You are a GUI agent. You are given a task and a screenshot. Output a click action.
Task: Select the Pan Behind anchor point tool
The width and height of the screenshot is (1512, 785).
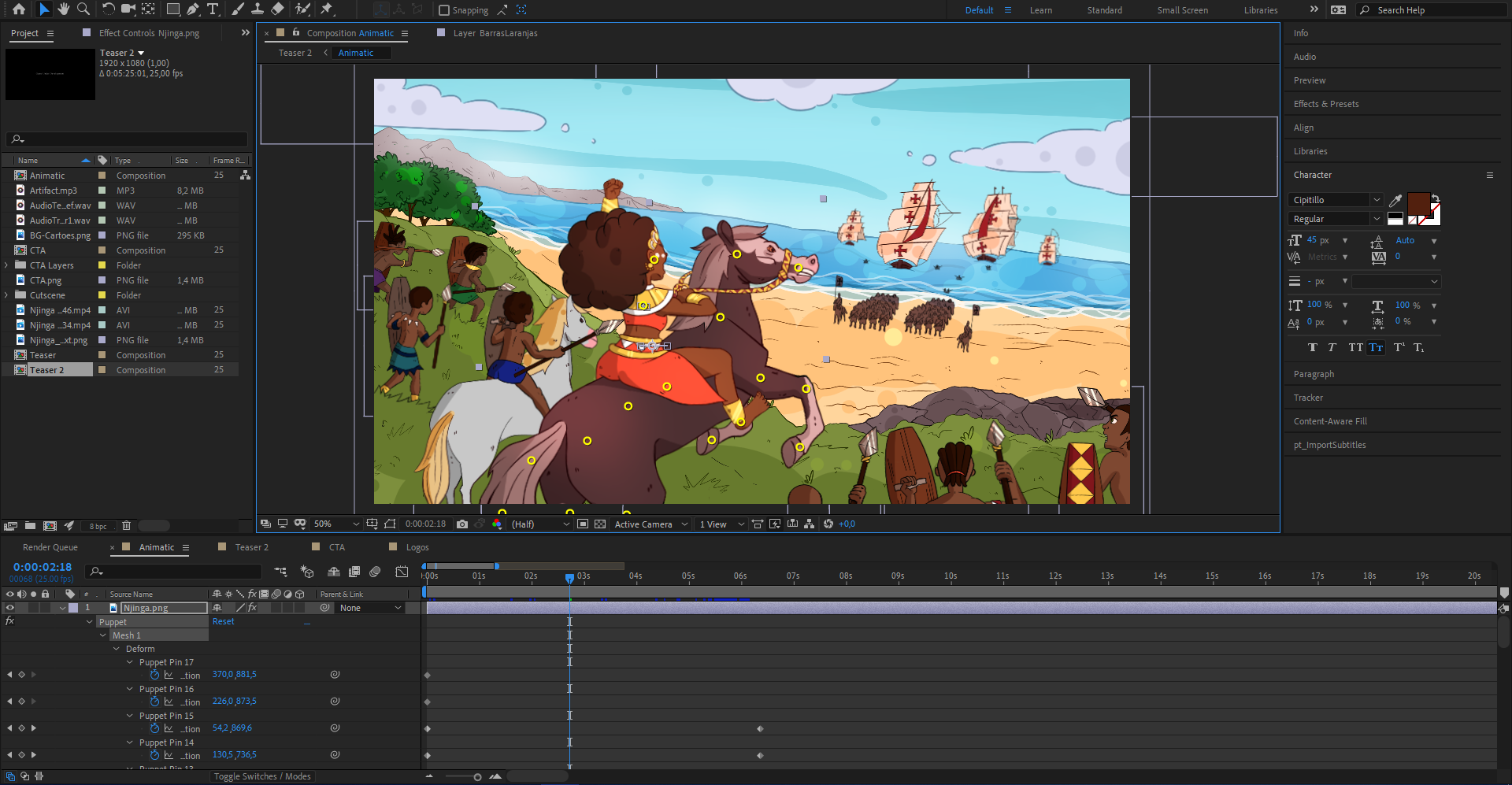pyautogui.click(x=148, y=9)
